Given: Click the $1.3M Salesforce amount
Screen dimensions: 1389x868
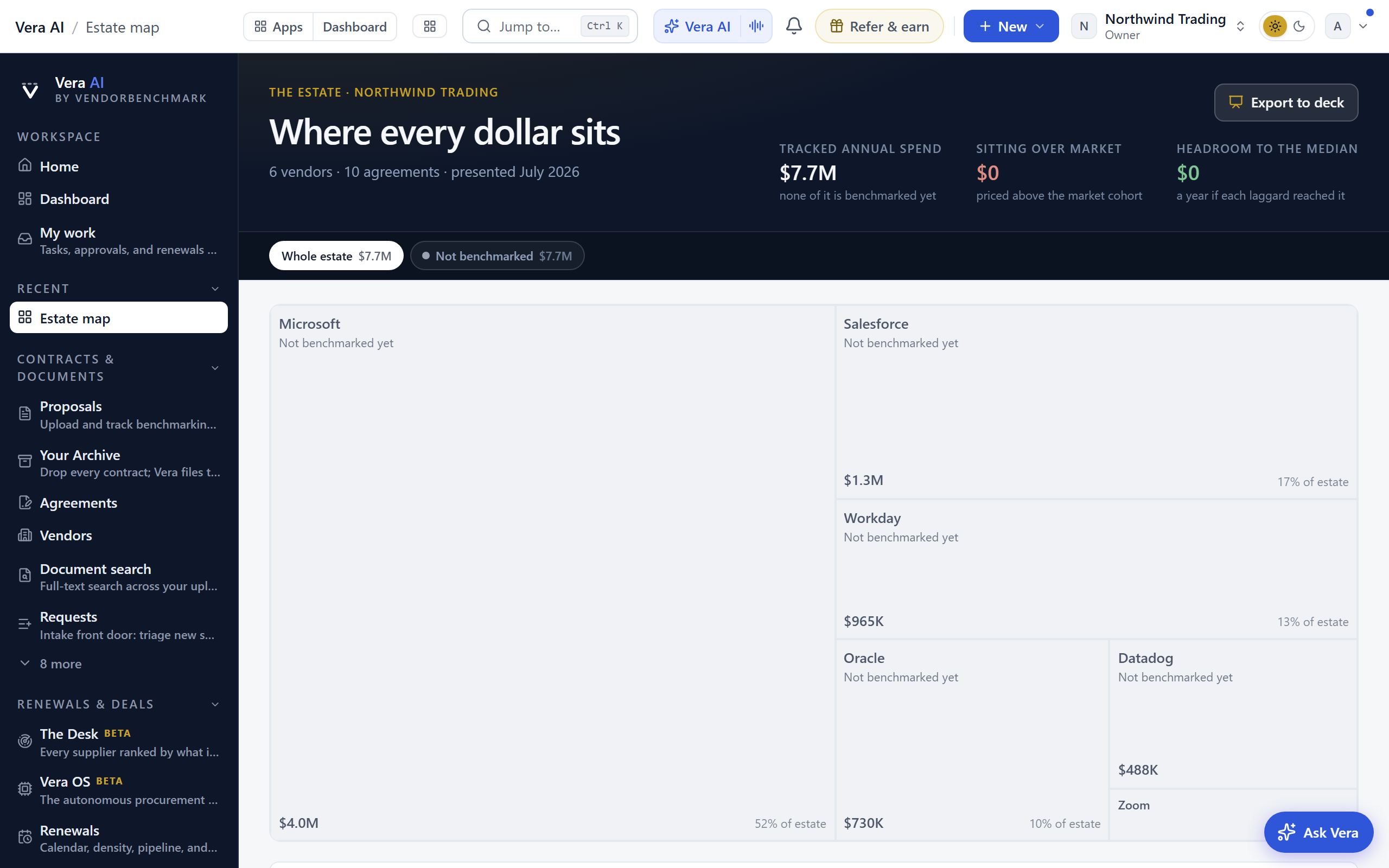Looking at the screenshot, I should point(863,480).
